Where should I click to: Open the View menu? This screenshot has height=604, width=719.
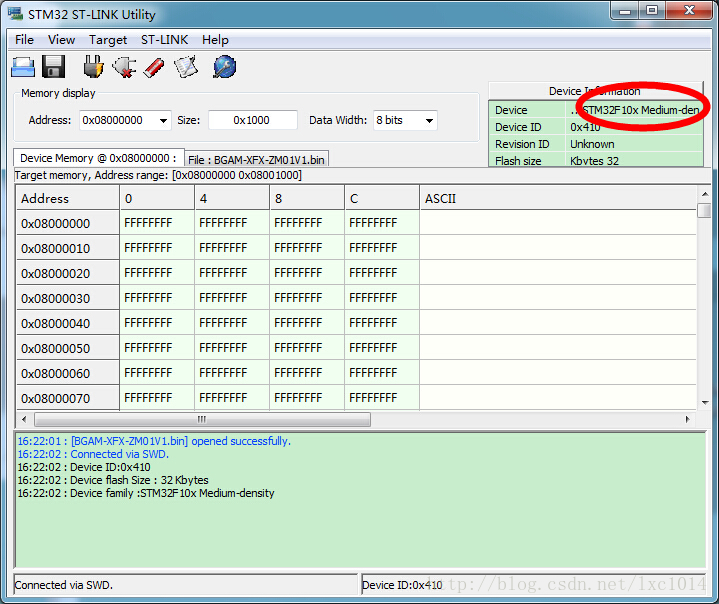pyautogui.click(x=61, y=40)
